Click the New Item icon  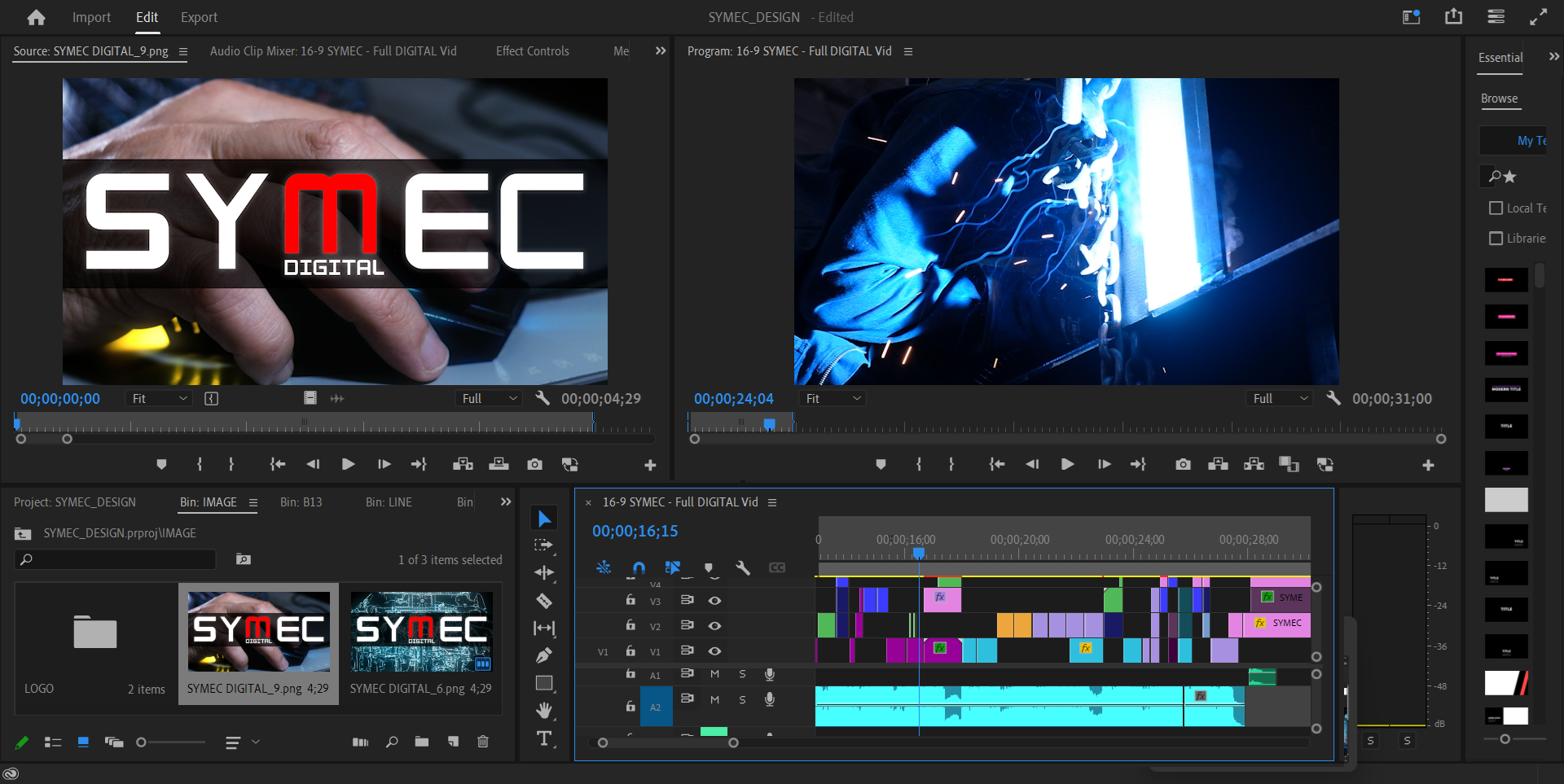[453, 742]
